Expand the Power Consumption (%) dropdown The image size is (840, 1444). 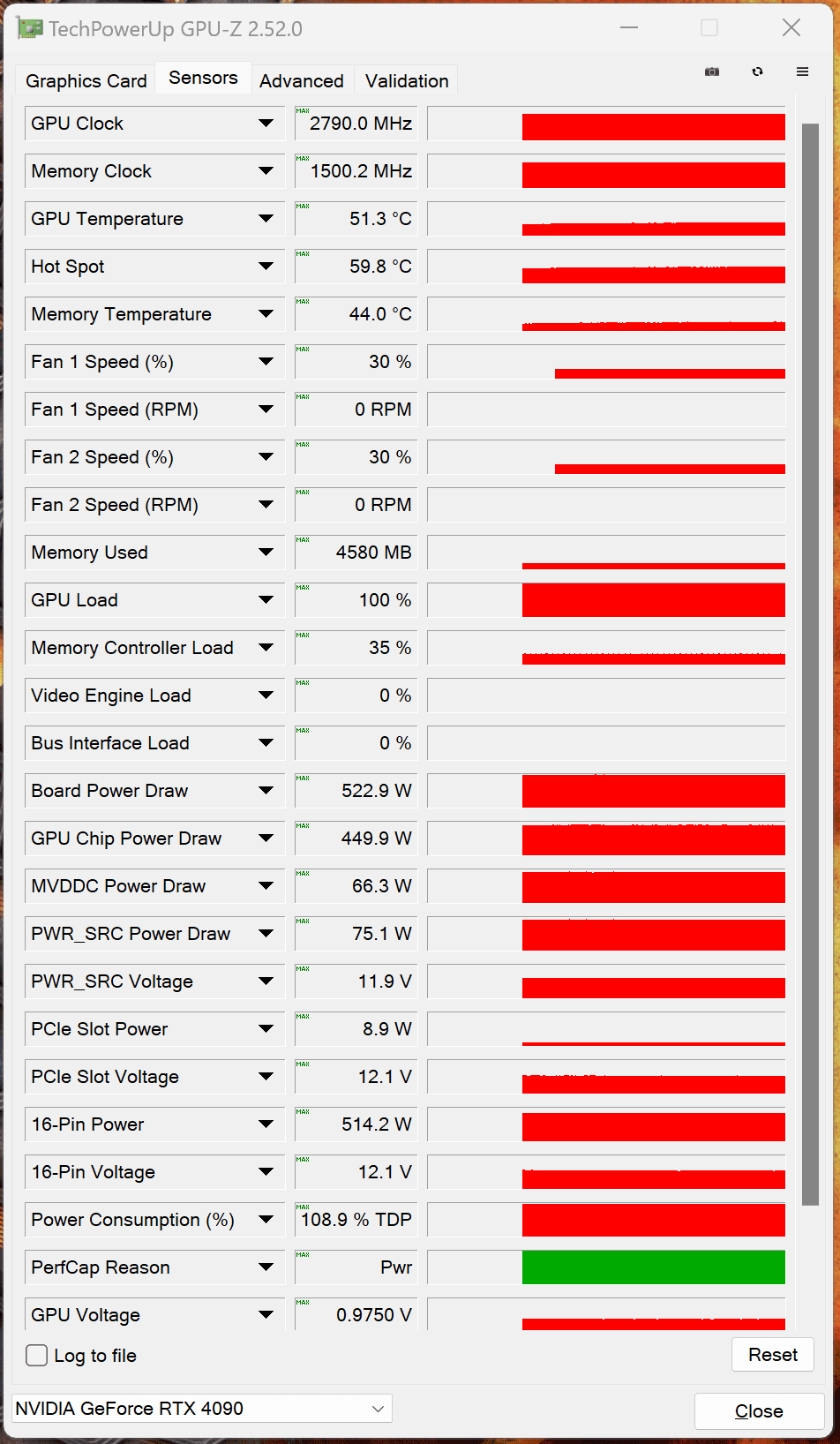(266, 1220)
